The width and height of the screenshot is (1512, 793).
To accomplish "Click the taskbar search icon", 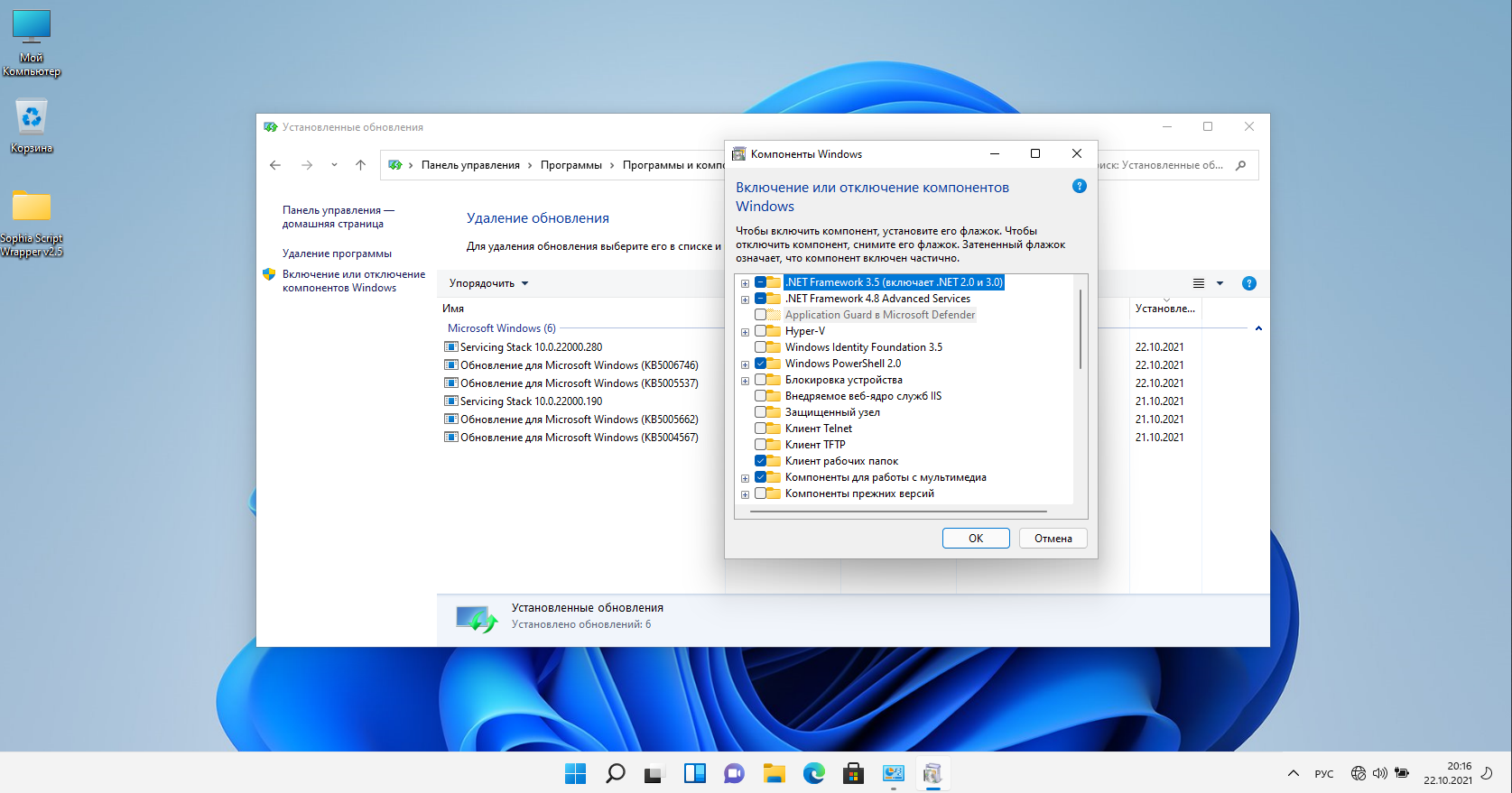I will pyautogui.click(x=616, y=773).
